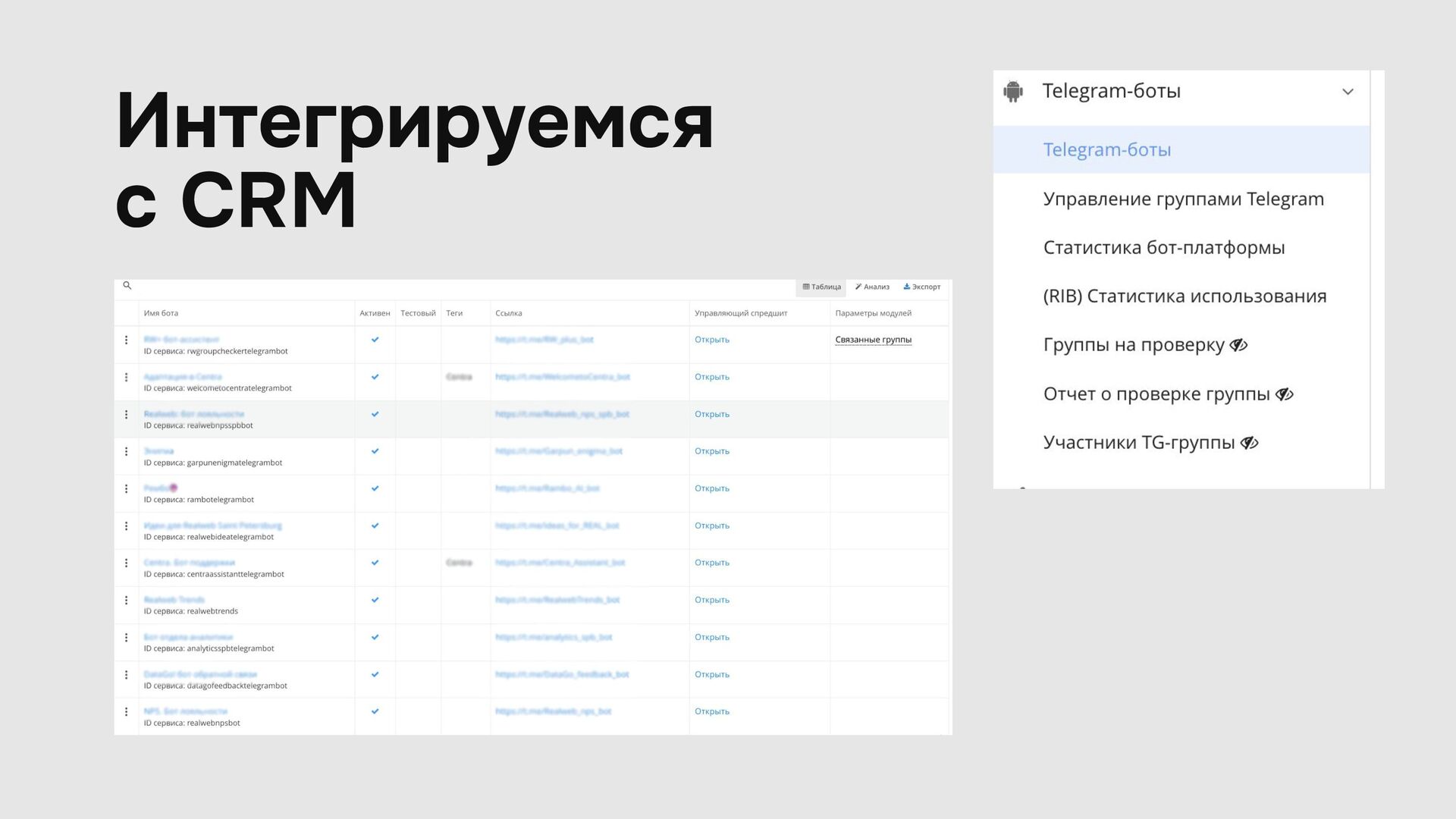The height and width of the screenshot is (819, 1456).
Task: Click Открыть for realwebnpsbot row
Action: click(712, 711)
